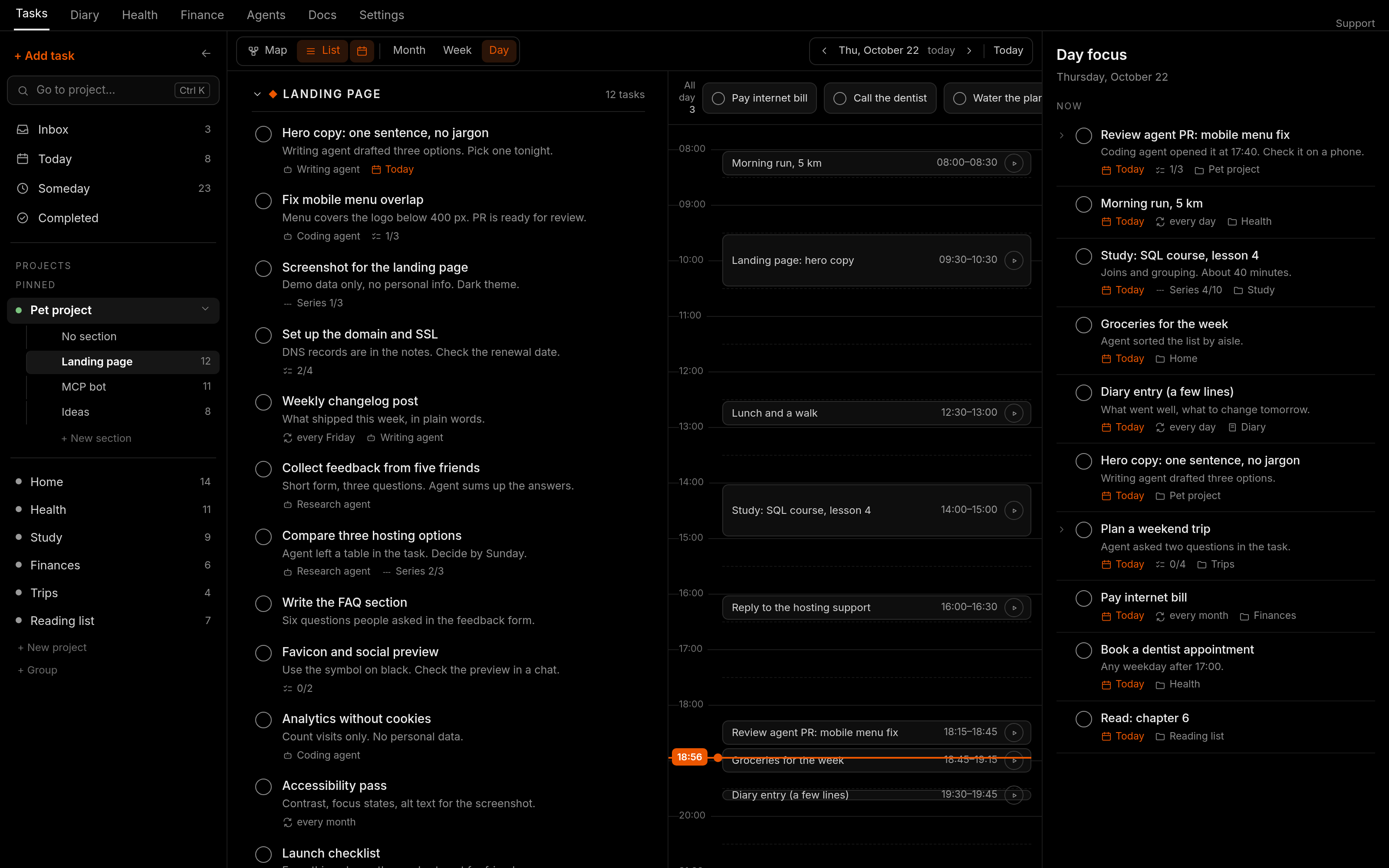The width and height of the screenshot is (1389, 868).
Task: Expand Plan a weekend trip subtasks
Action: pos(1061,529)
